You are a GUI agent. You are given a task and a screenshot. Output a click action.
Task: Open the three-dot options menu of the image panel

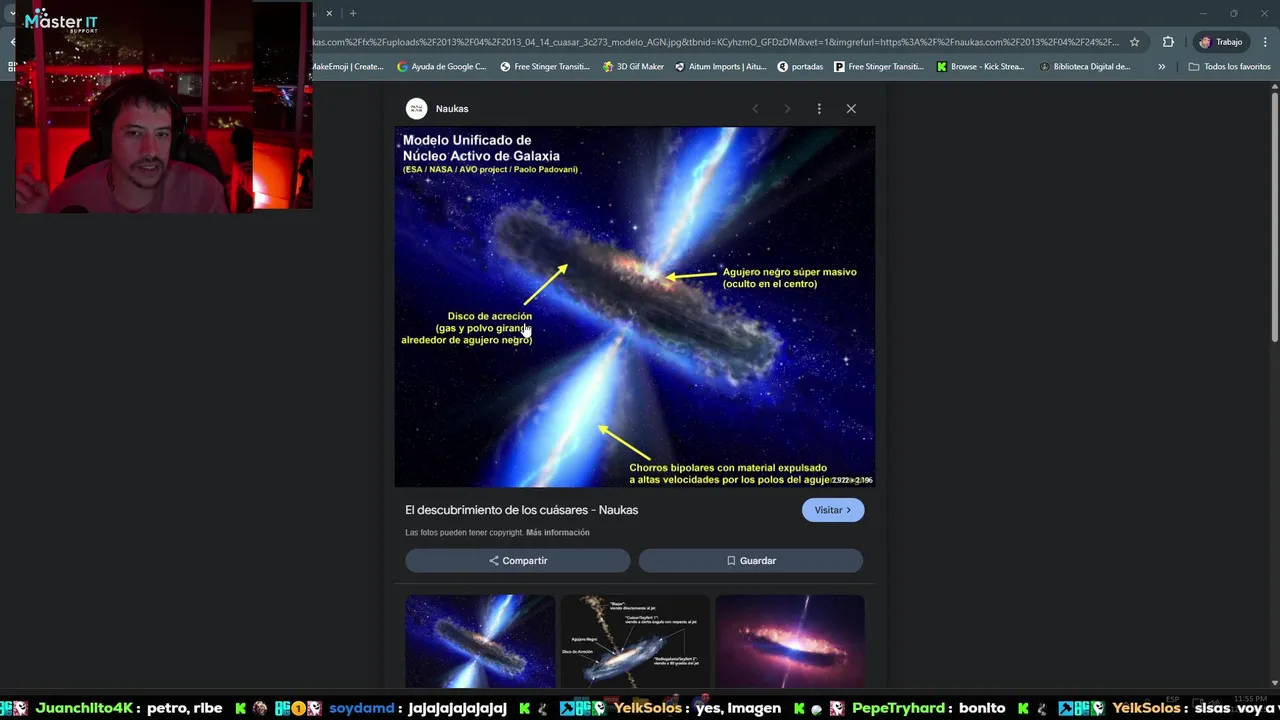819,108
